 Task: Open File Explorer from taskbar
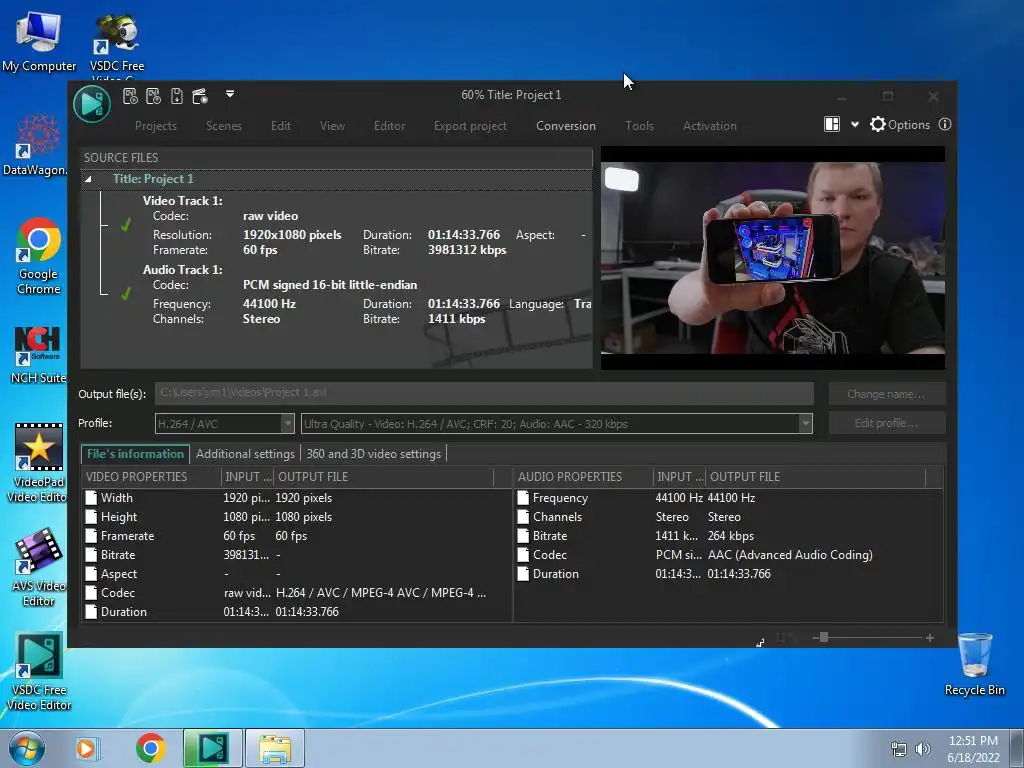coord(275,748)
